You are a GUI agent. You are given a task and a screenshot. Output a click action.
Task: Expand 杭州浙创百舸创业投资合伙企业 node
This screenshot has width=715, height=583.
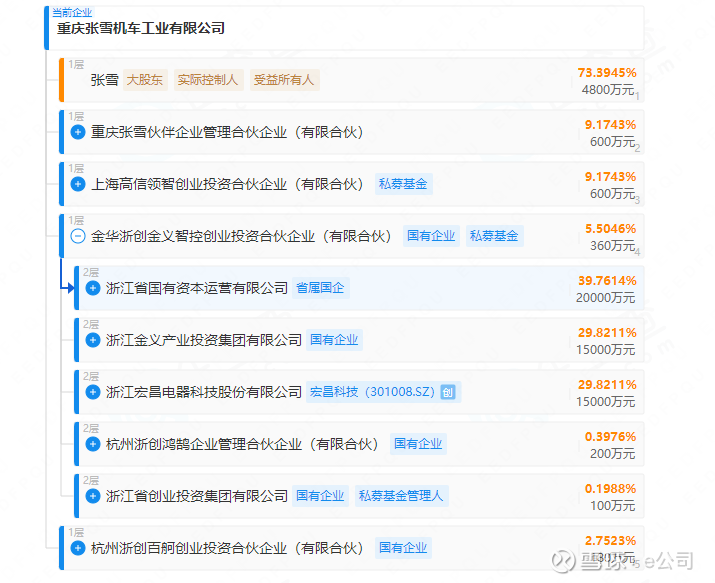click(78, 548)
